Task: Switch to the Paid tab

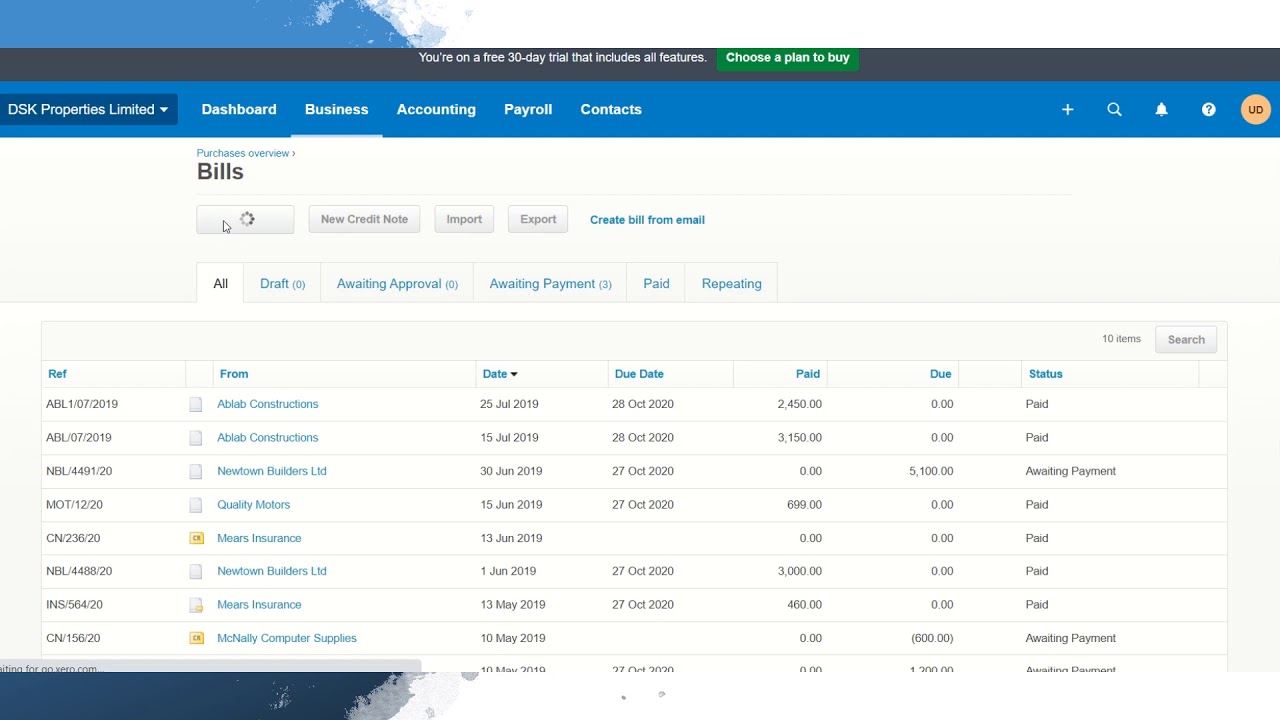Action: click(x=656, y=284)
